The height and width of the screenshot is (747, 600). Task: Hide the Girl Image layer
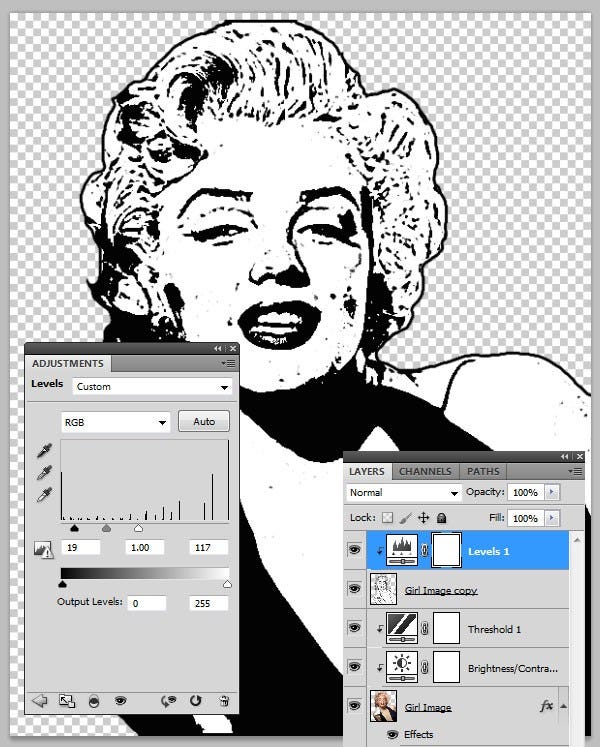(354, 706)
